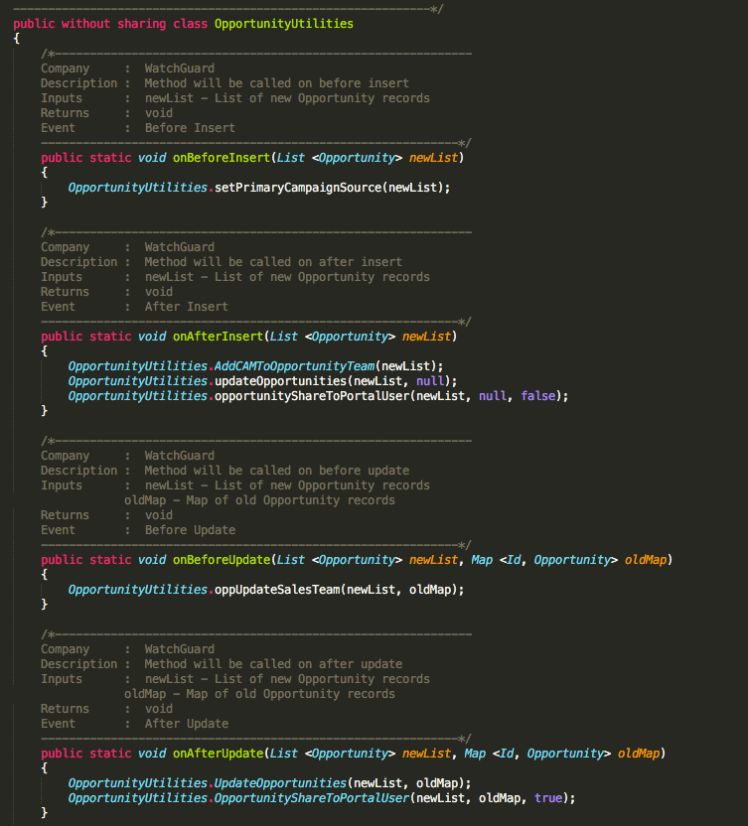Click the Map type in onAfterUpdate signature
The height and width of the screenshot is (826, 748).
[x=475, y=753]
